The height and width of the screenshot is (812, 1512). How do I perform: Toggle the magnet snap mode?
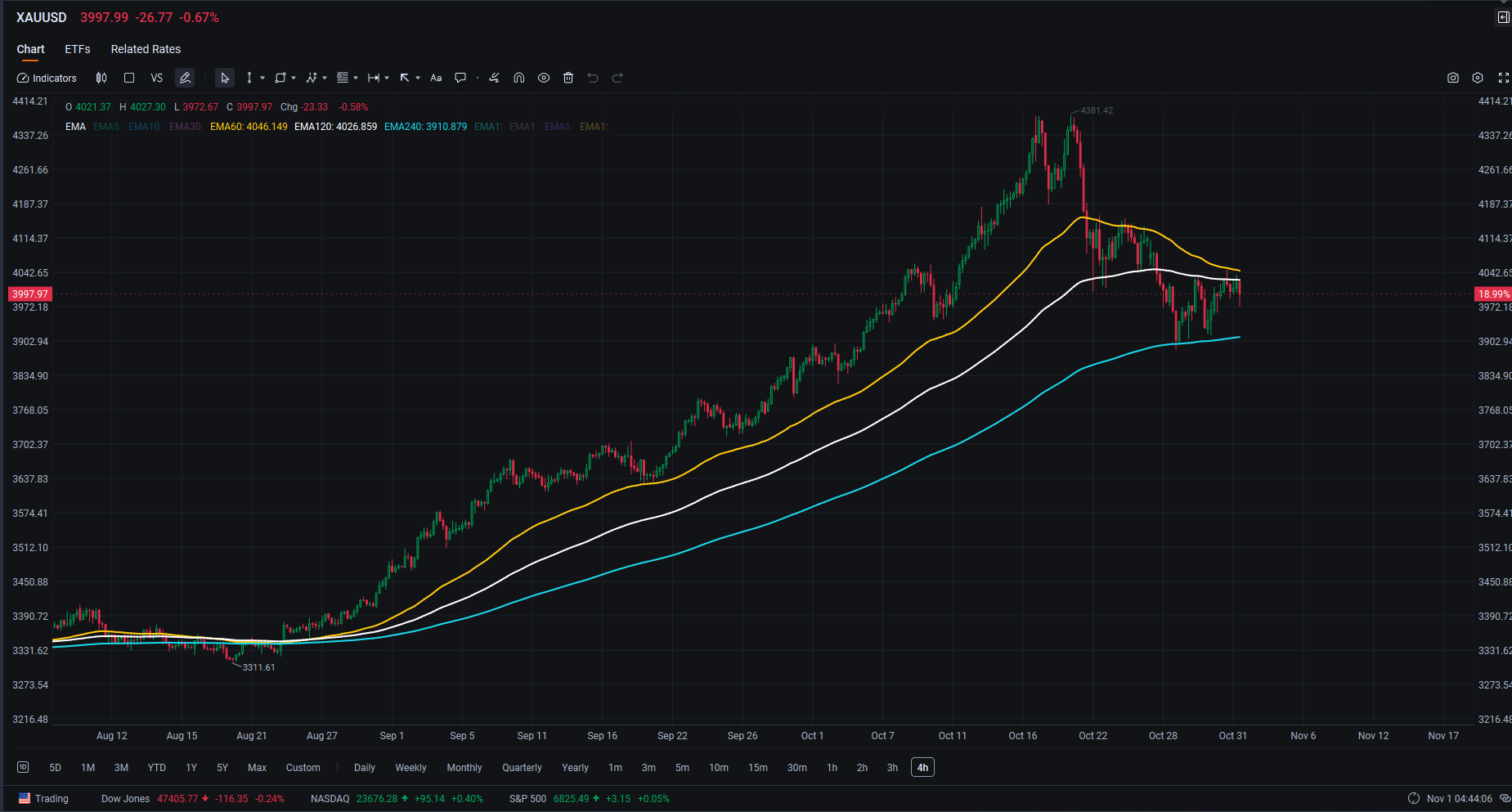pos(518,79)
